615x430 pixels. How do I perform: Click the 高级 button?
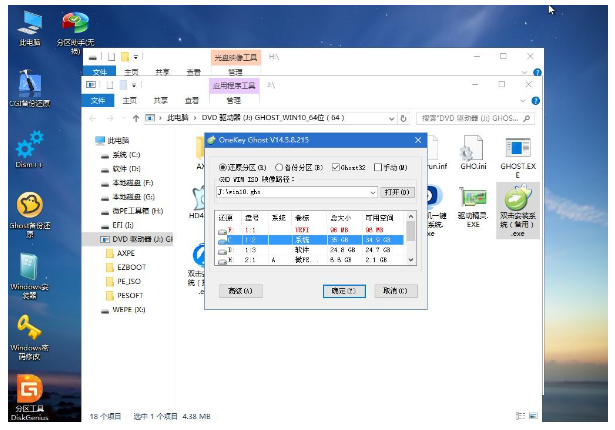pos(240,291)
